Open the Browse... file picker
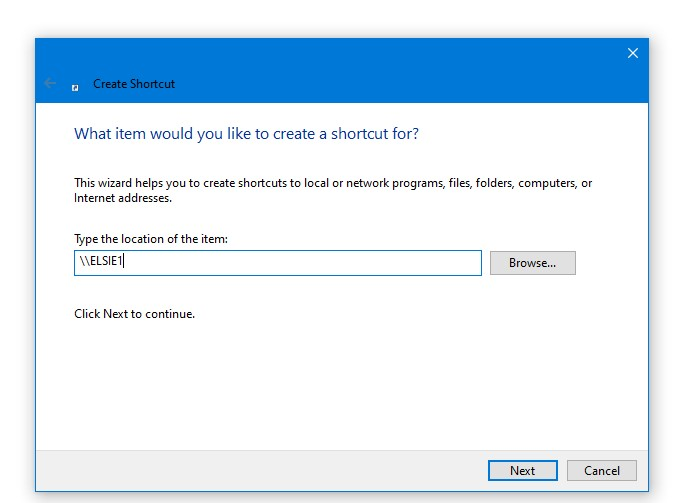This screenshot has height=503, width=675. click(533, 263)
